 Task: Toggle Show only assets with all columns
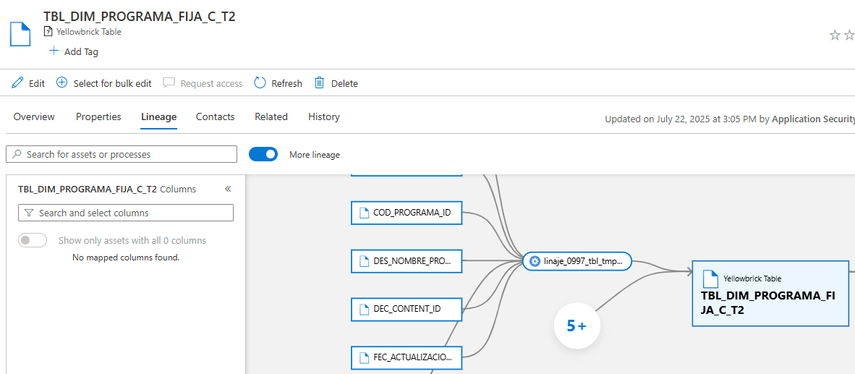coord(32,240)
